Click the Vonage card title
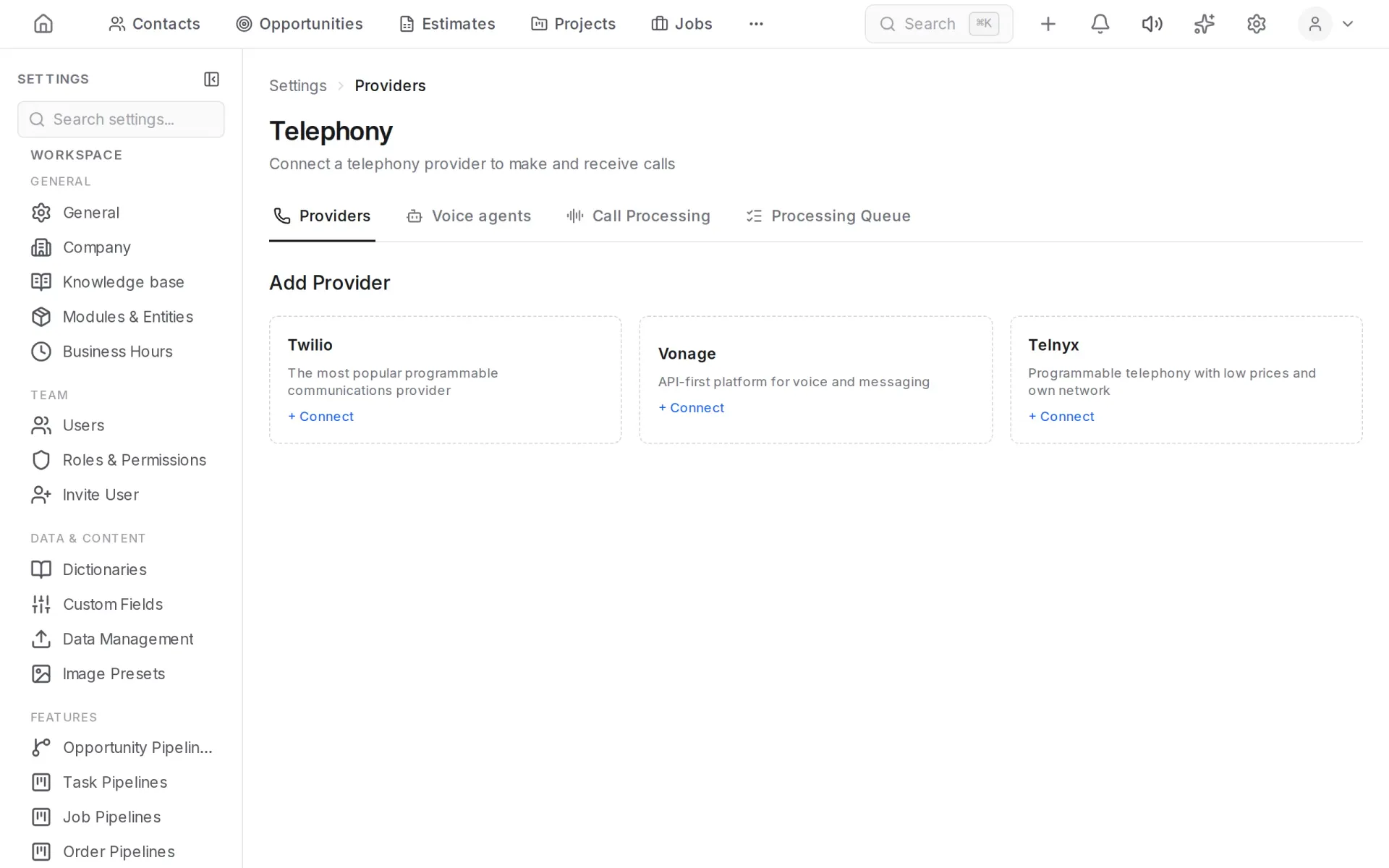 coord(687,354)
